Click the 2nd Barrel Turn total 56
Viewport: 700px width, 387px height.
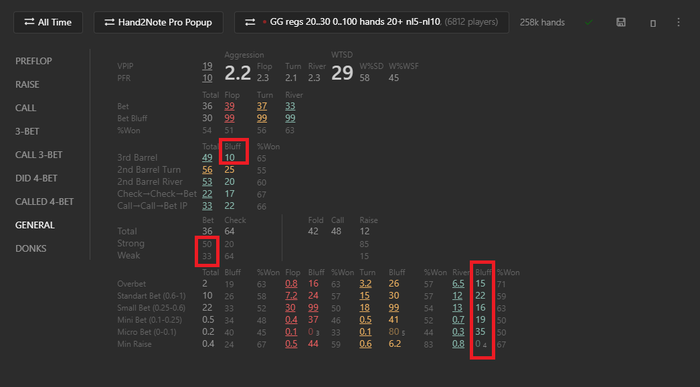pos(207,170)
